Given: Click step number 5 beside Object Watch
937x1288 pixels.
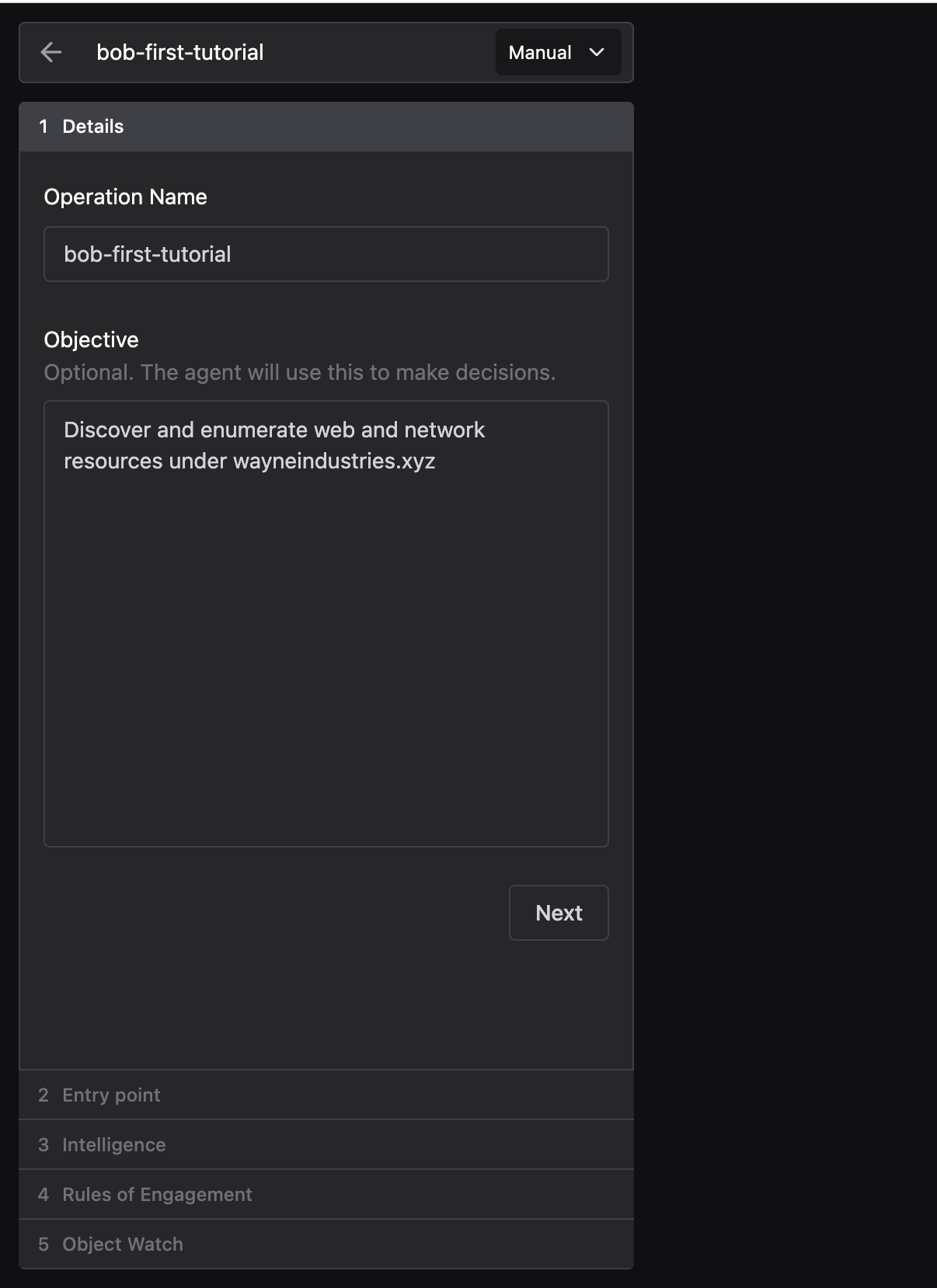Looking at the screenshot, I should coord(44,1244).
